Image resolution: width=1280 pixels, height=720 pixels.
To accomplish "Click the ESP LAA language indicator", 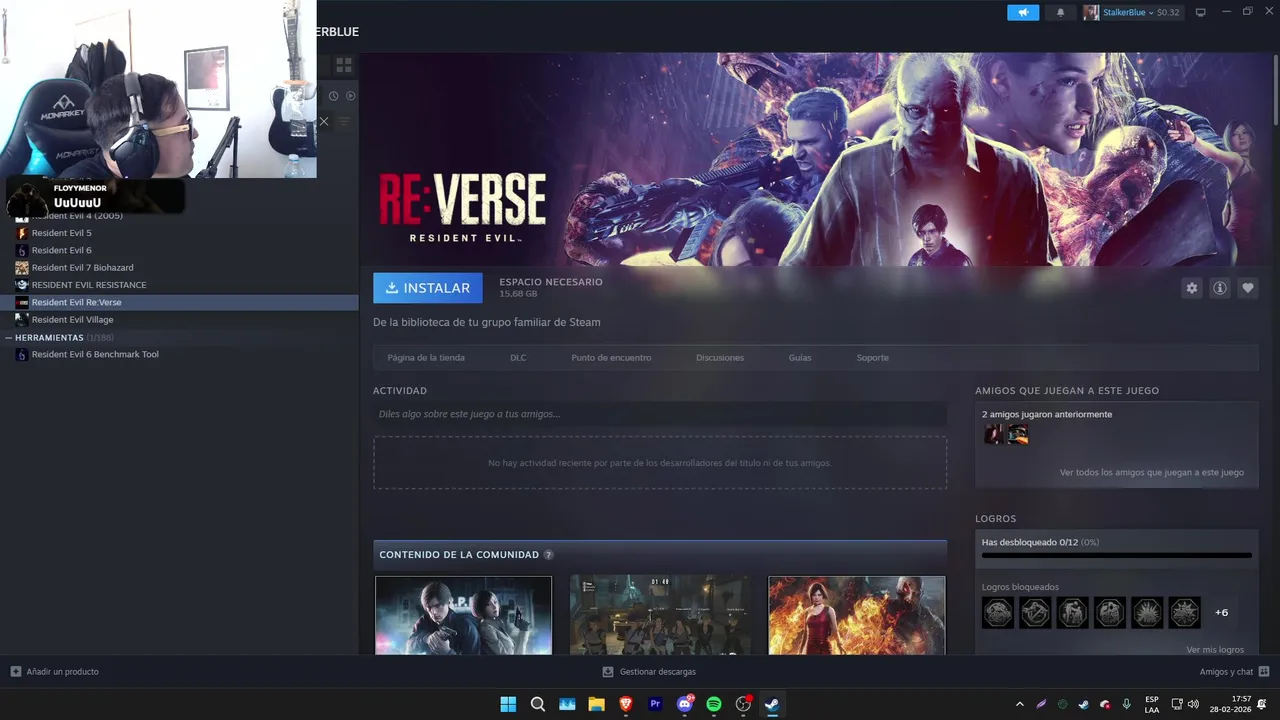I will coord(1152,704).
